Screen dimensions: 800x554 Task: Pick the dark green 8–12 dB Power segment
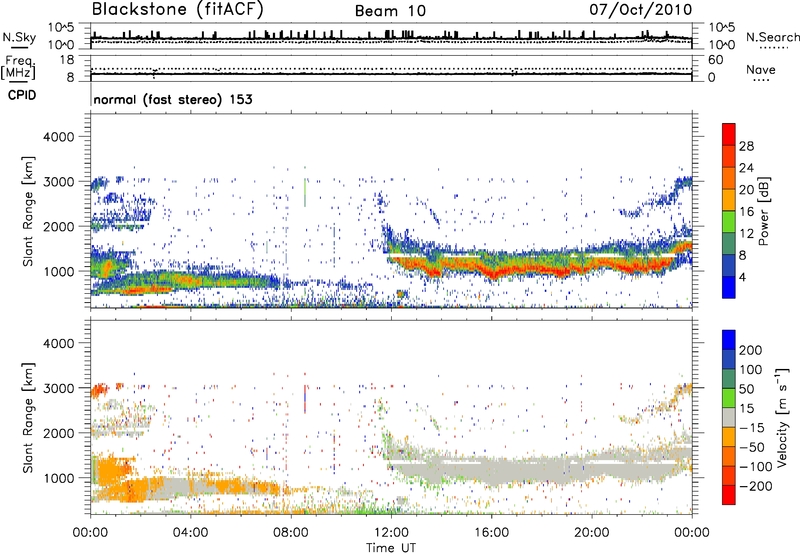tap(729, 244)
